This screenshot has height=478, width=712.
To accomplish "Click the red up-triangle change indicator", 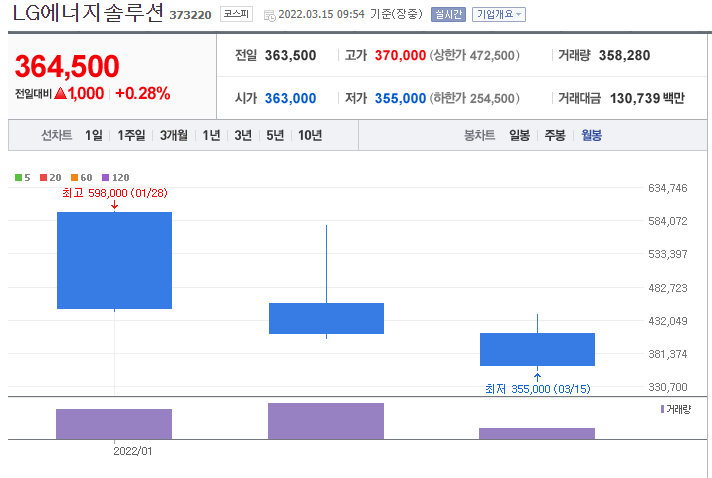I will 60,94.
